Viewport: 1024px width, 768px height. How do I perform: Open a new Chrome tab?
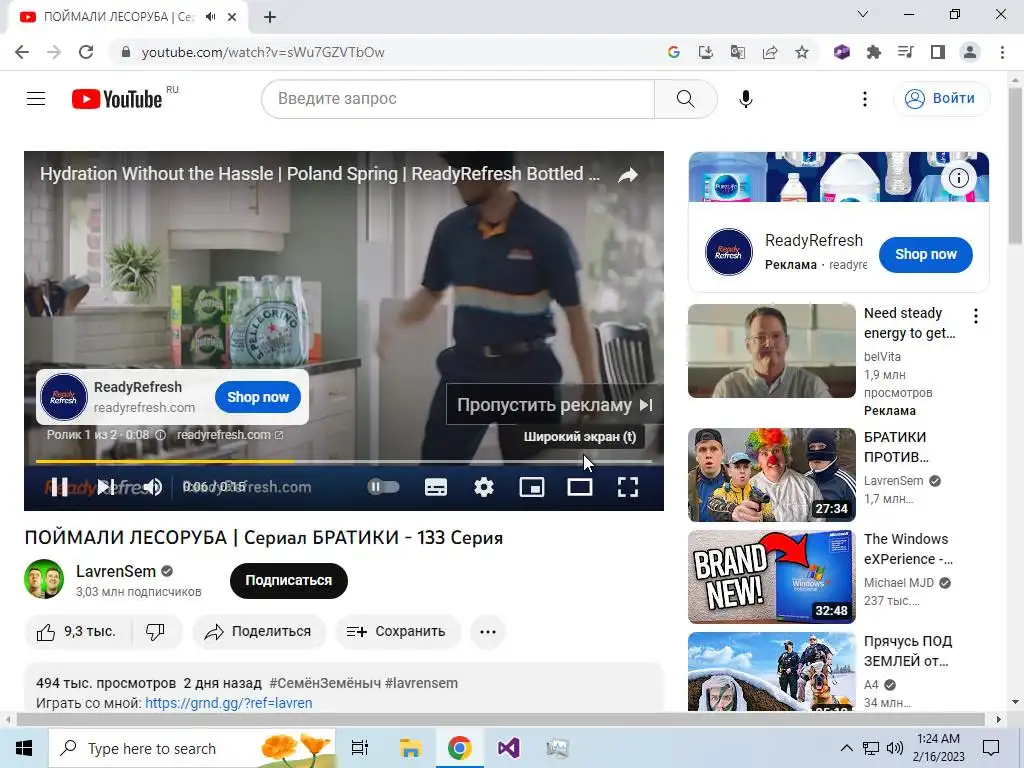pos(270,18)
